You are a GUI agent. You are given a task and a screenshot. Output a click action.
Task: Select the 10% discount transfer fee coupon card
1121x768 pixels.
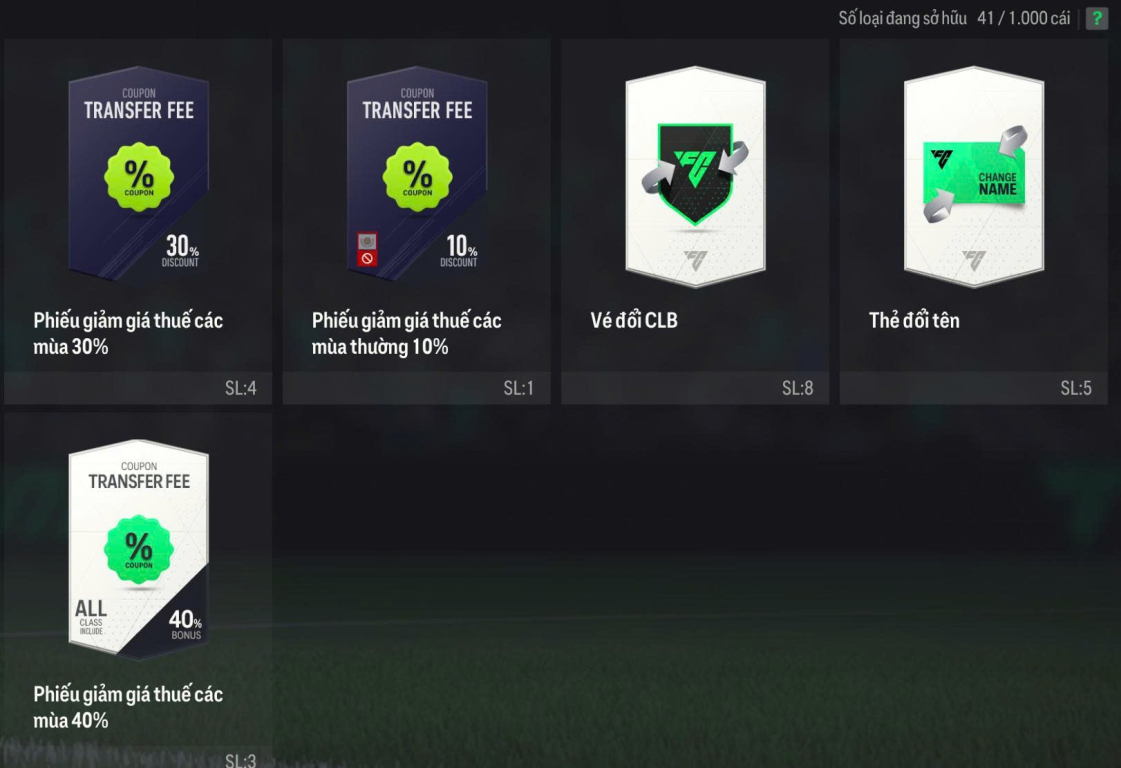pyautogui.click(x=417, y=174)
